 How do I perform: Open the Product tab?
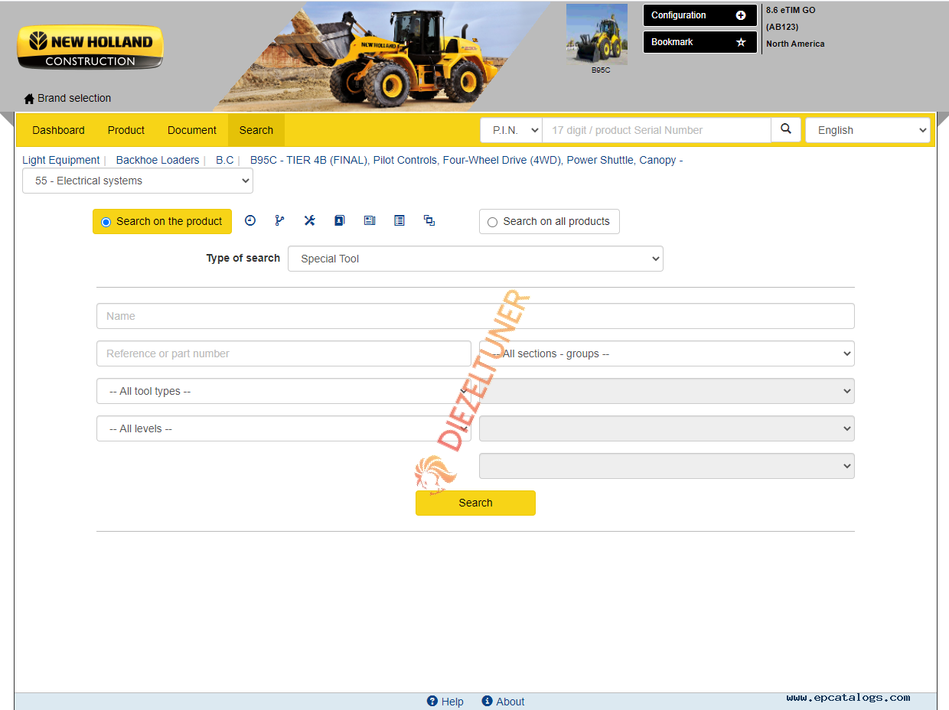[126, 130]
